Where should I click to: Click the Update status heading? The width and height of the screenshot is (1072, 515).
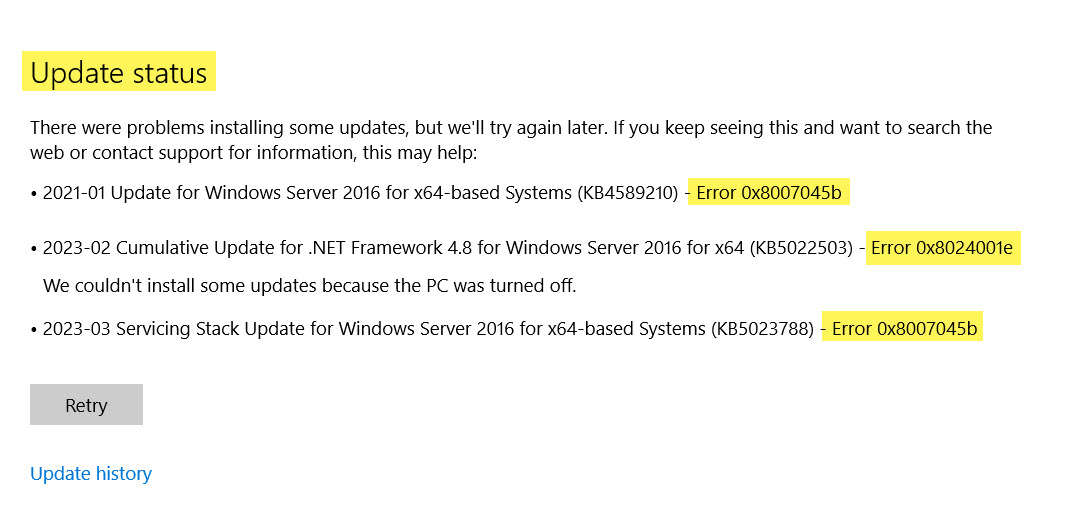[119, 73]
